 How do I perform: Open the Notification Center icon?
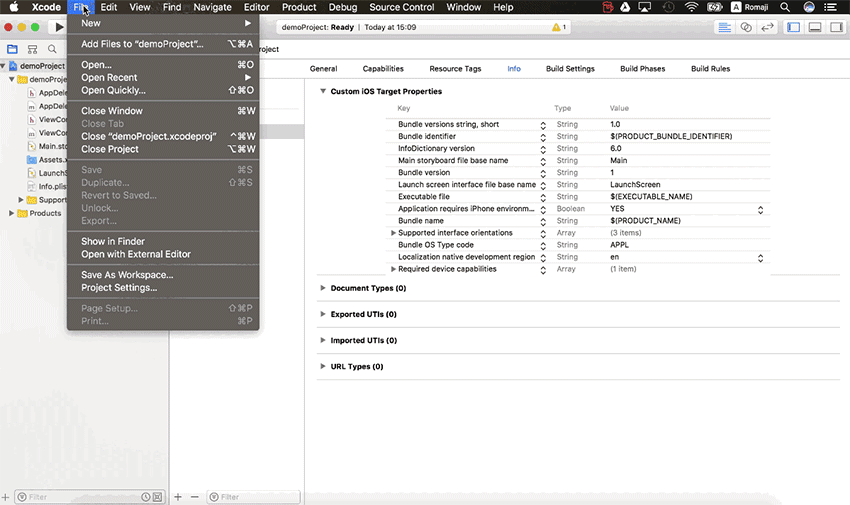click(x=830, y=7)
